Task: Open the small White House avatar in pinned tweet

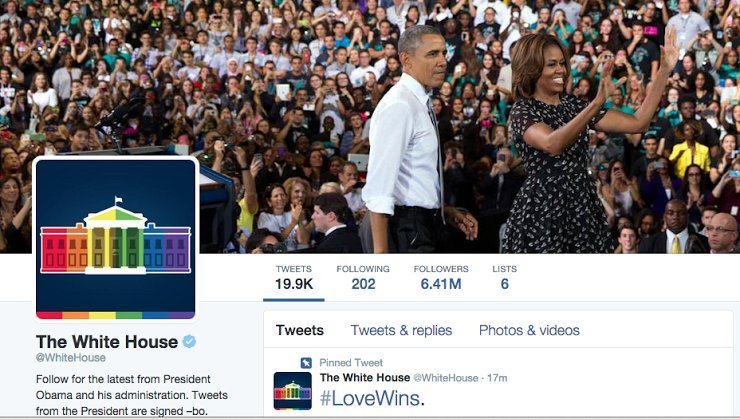Action: 293,391
